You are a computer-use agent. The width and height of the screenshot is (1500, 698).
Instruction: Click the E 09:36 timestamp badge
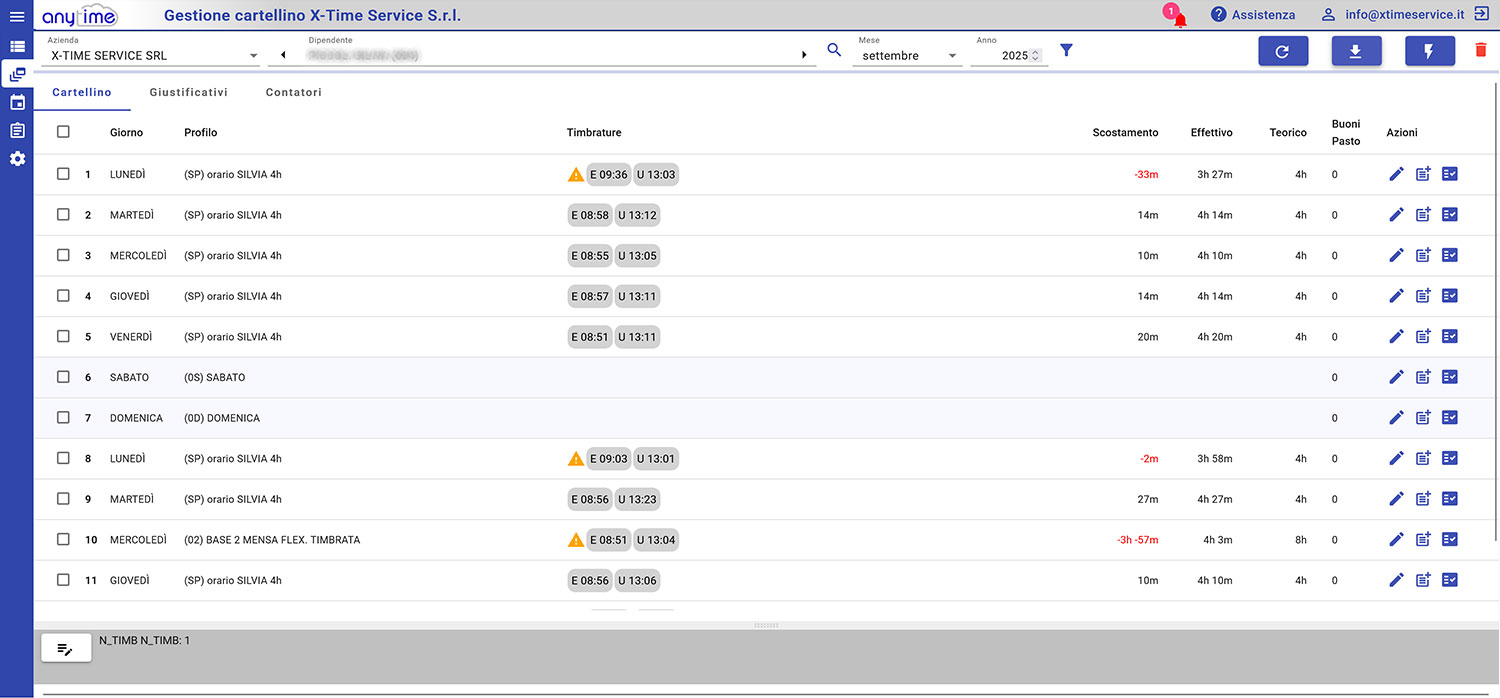click(x=608, y=175)
